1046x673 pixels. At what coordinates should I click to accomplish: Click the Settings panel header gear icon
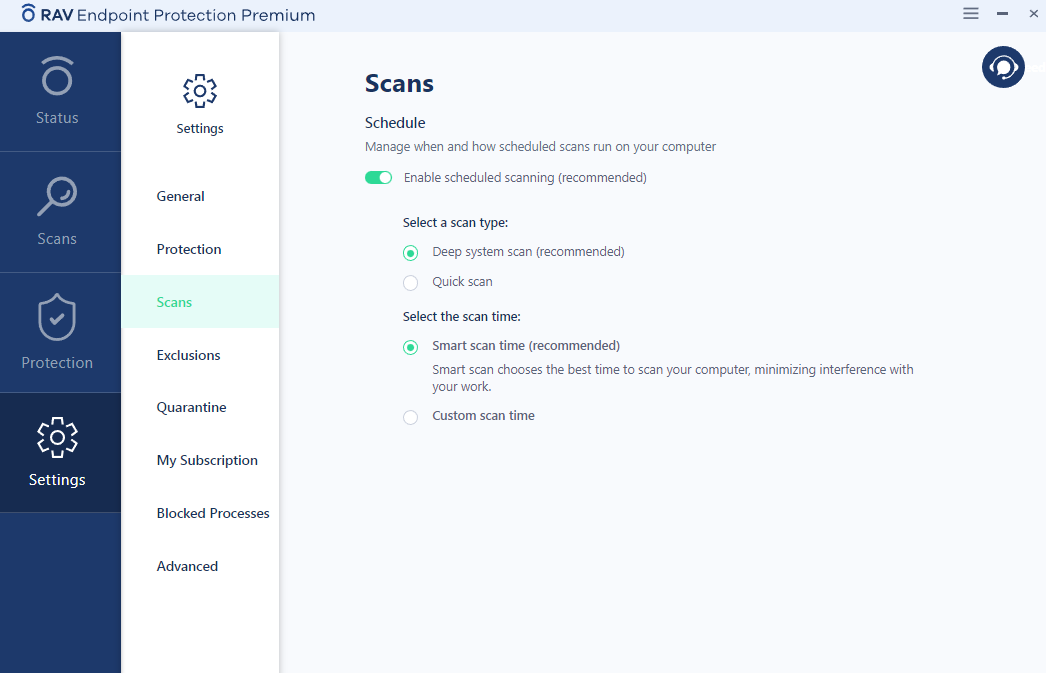tap(200, 91)
